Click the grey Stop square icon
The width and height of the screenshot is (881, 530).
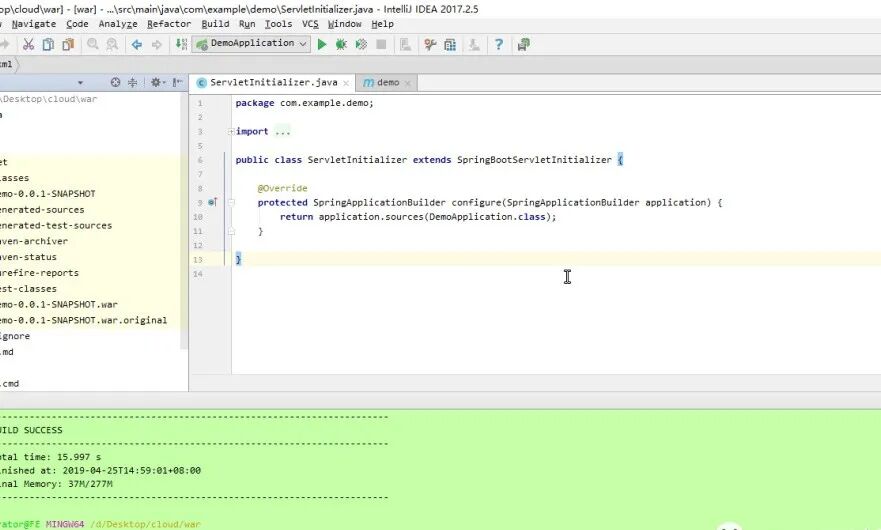(381, 44)
